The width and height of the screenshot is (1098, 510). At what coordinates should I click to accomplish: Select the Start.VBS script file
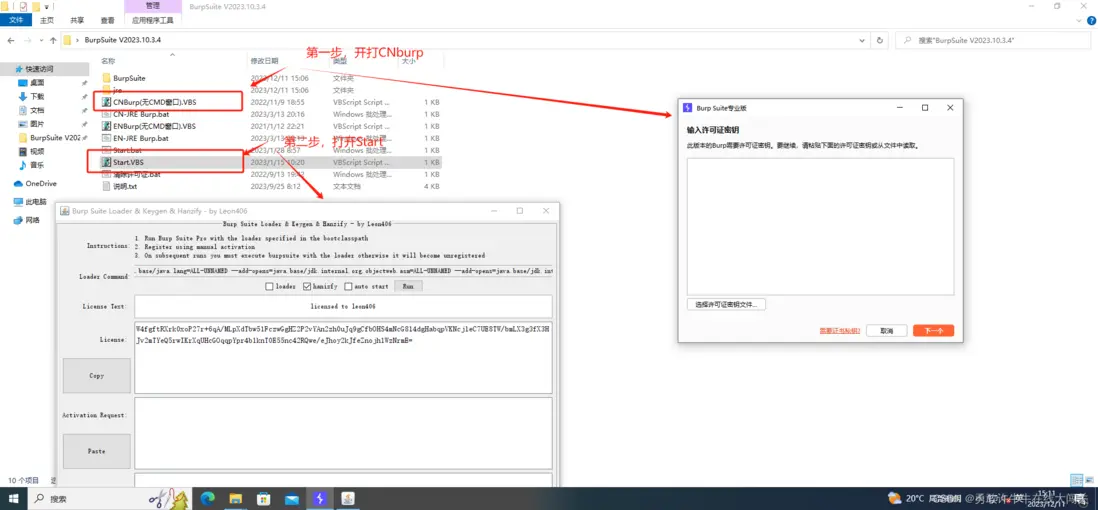pos(128,162)
